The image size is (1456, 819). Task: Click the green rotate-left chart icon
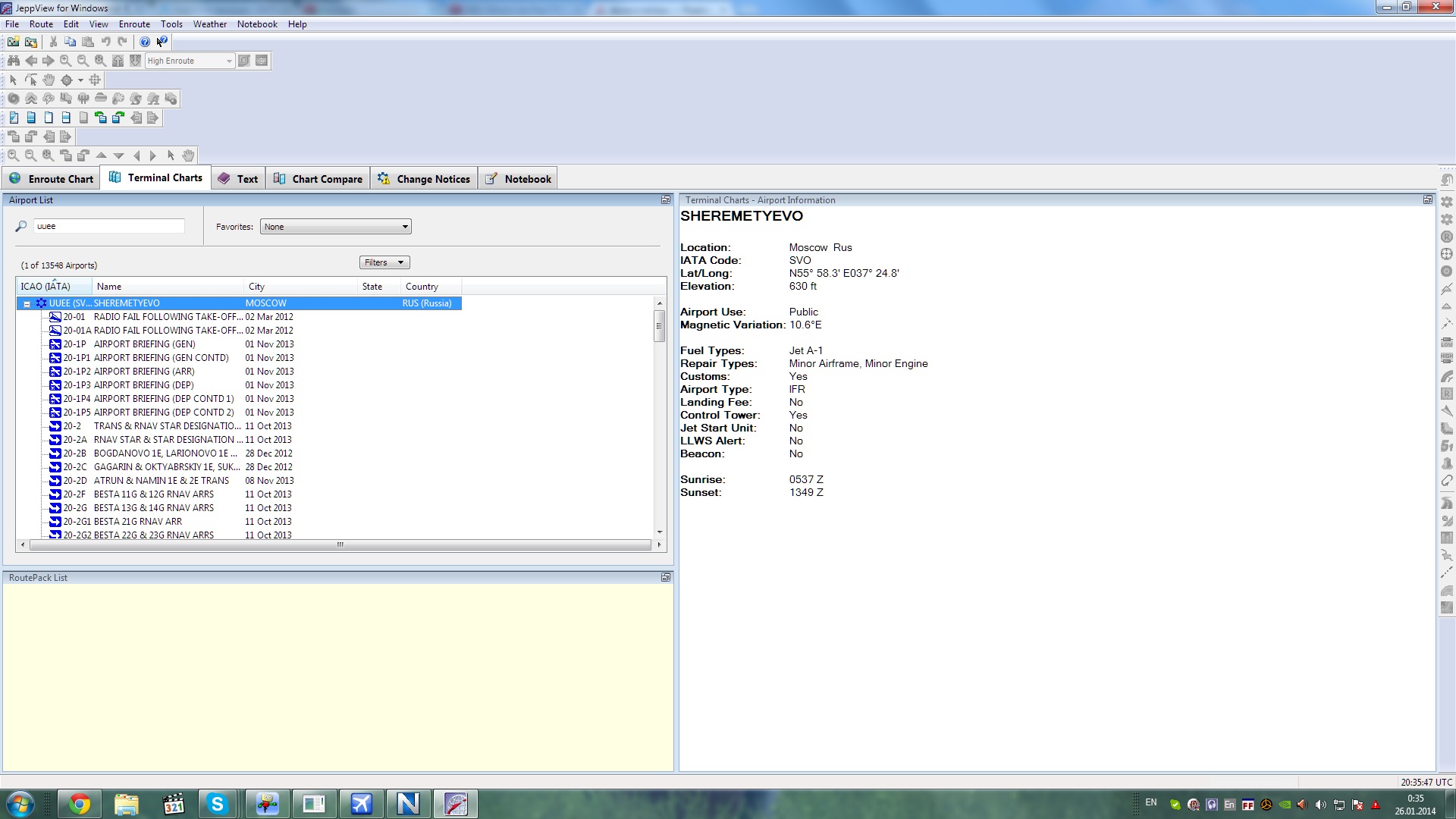101,118
